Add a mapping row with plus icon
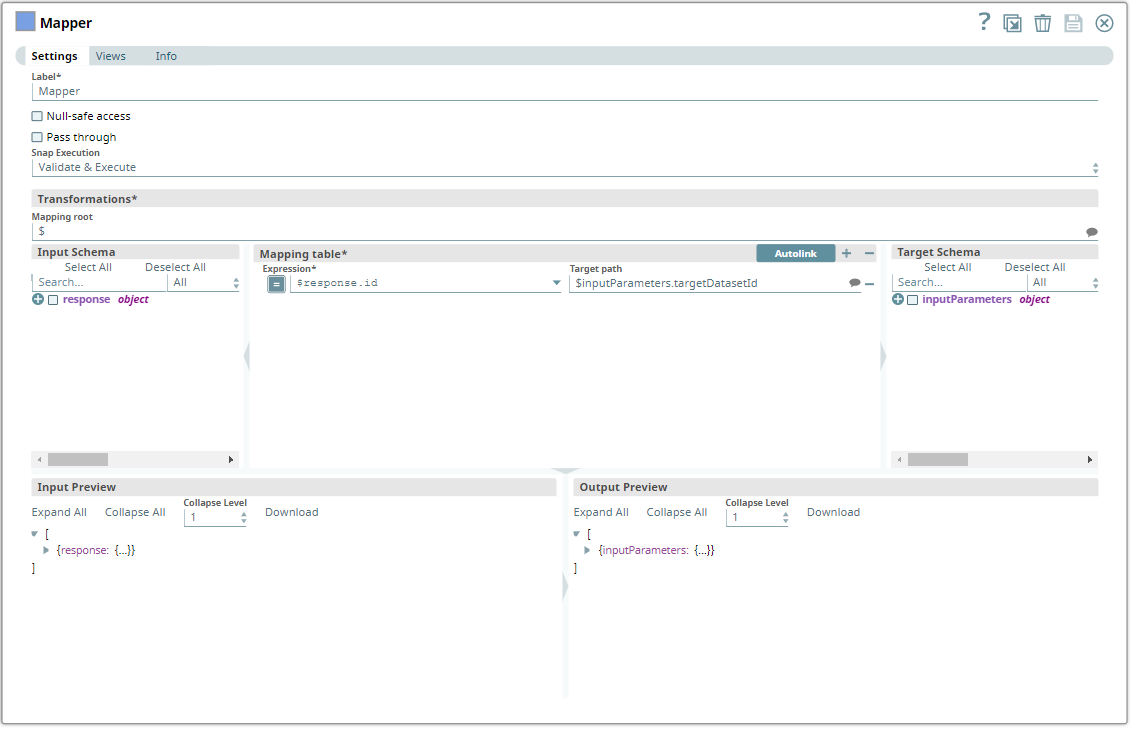 click(847, 253)
